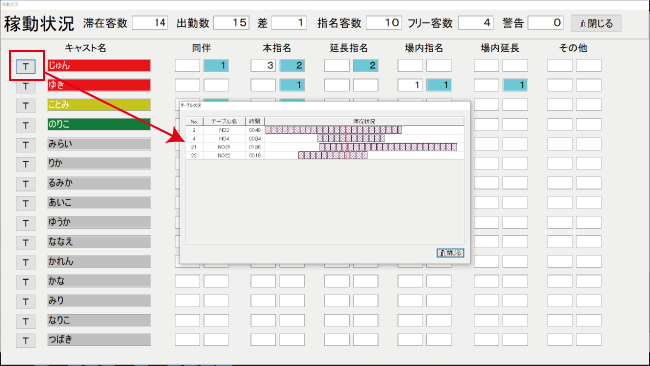Screen dimensions: 650x366
Task: Click the T button beside みり
Action: pos(26,302)
